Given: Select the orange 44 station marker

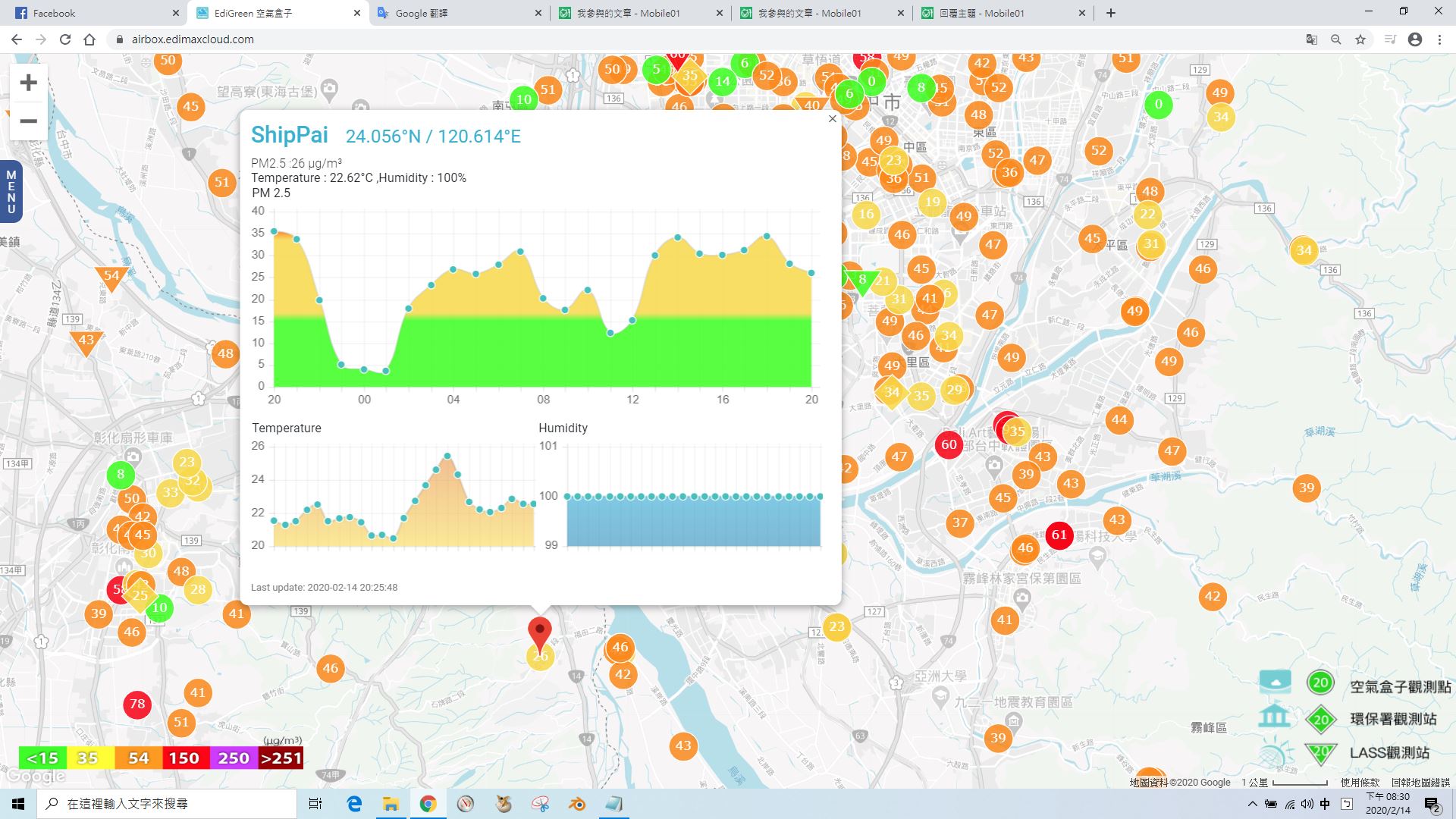Looking at the screenshot, I should [x=1119, y=419].
